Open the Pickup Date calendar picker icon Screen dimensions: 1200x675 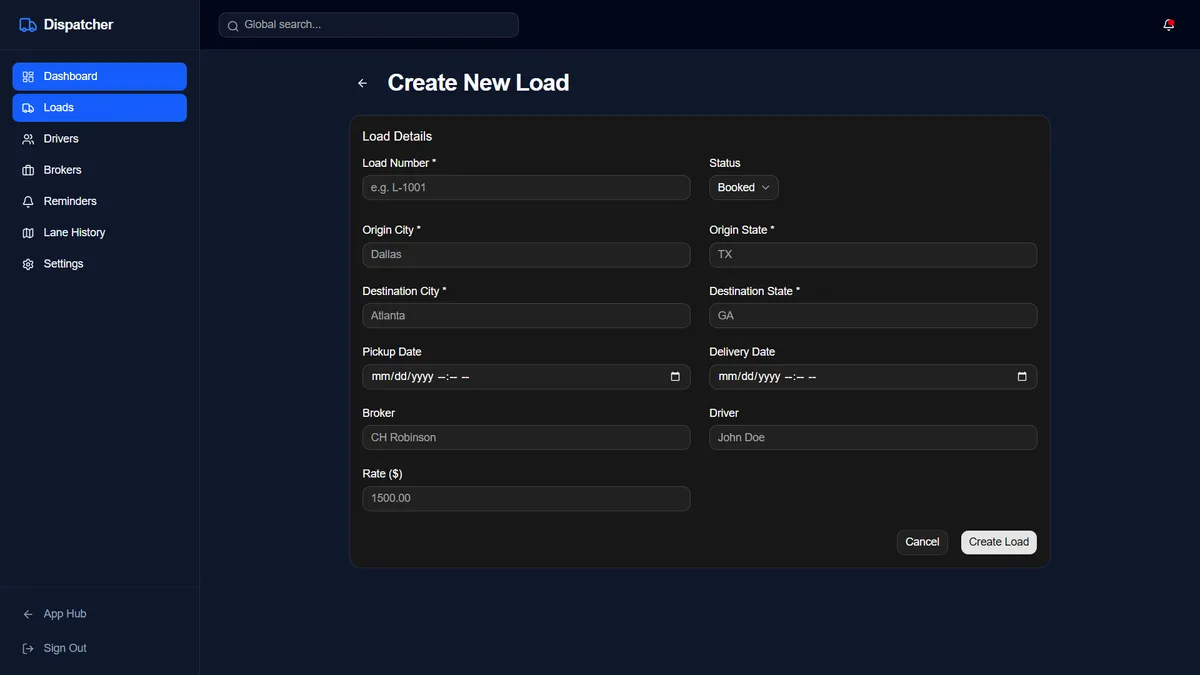click(675, 377)
